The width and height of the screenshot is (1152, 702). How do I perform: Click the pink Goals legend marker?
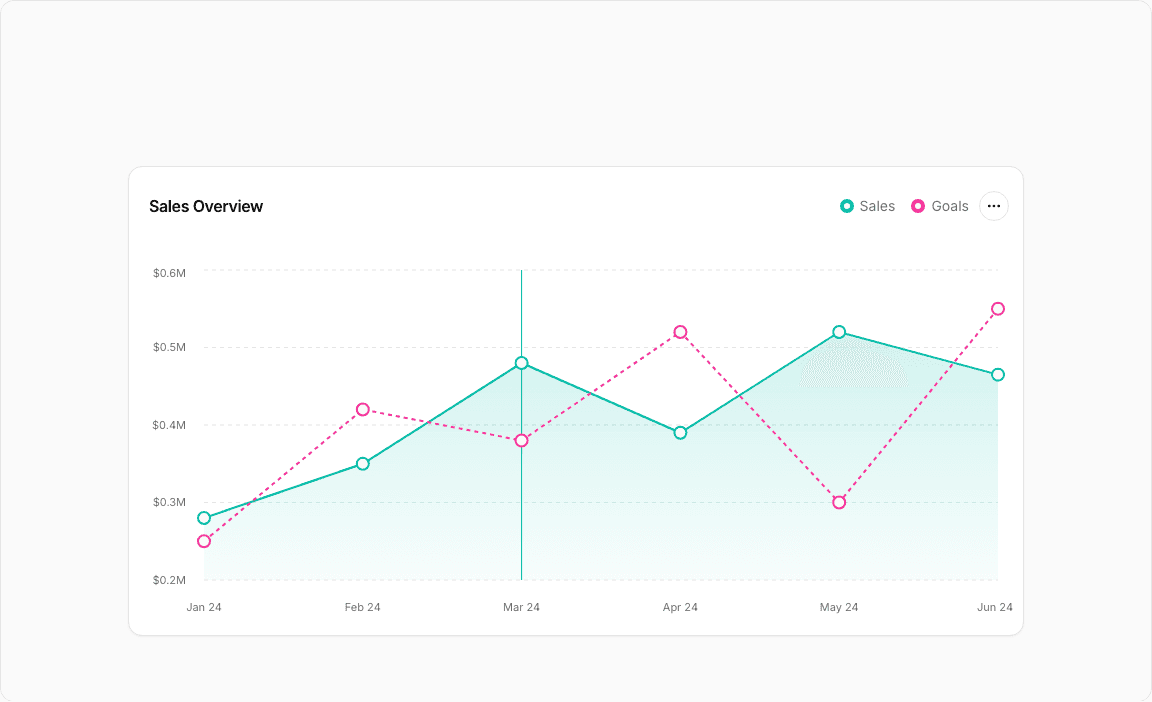coord(918,206)
